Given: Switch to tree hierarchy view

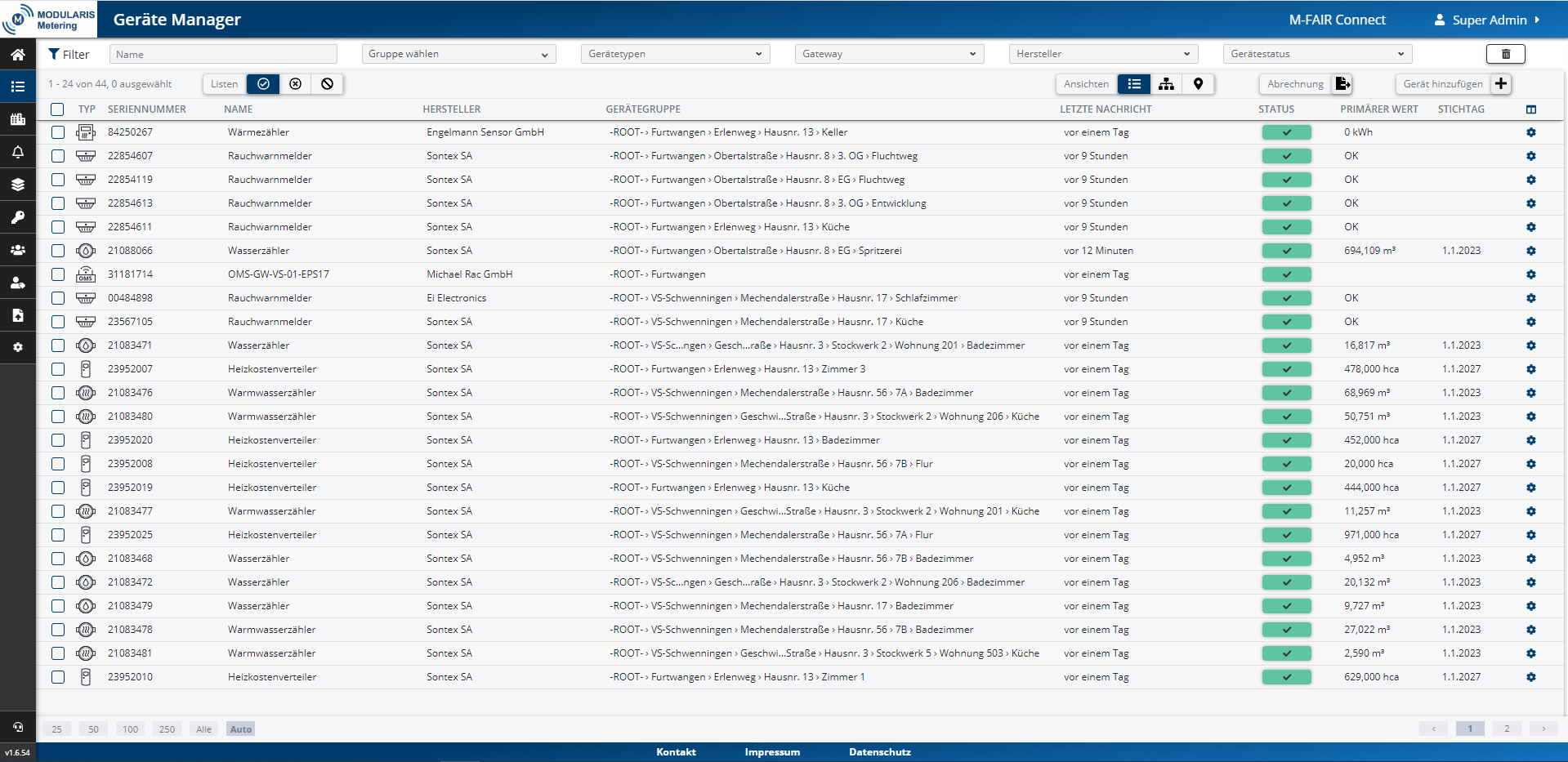Looking at the screenshot, I should tap(1166, 84).
